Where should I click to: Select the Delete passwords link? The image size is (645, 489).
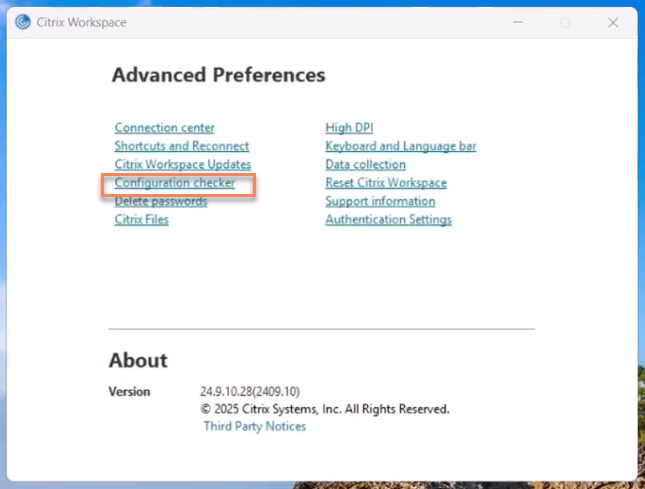click(161, 201)
